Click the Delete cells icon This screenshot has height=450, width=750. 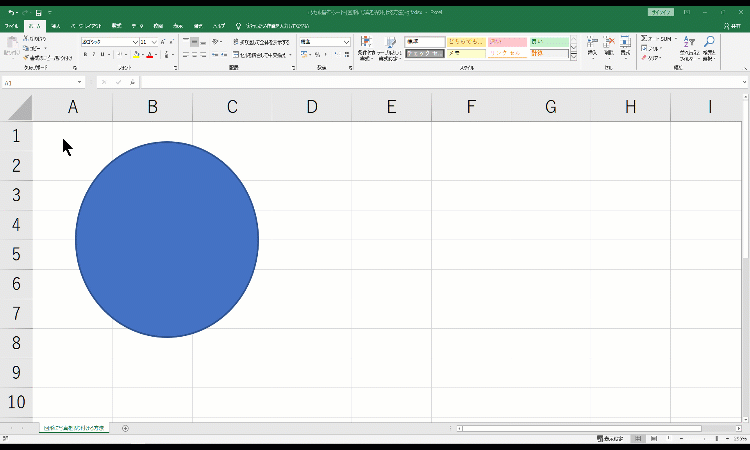tap(608, 45)
